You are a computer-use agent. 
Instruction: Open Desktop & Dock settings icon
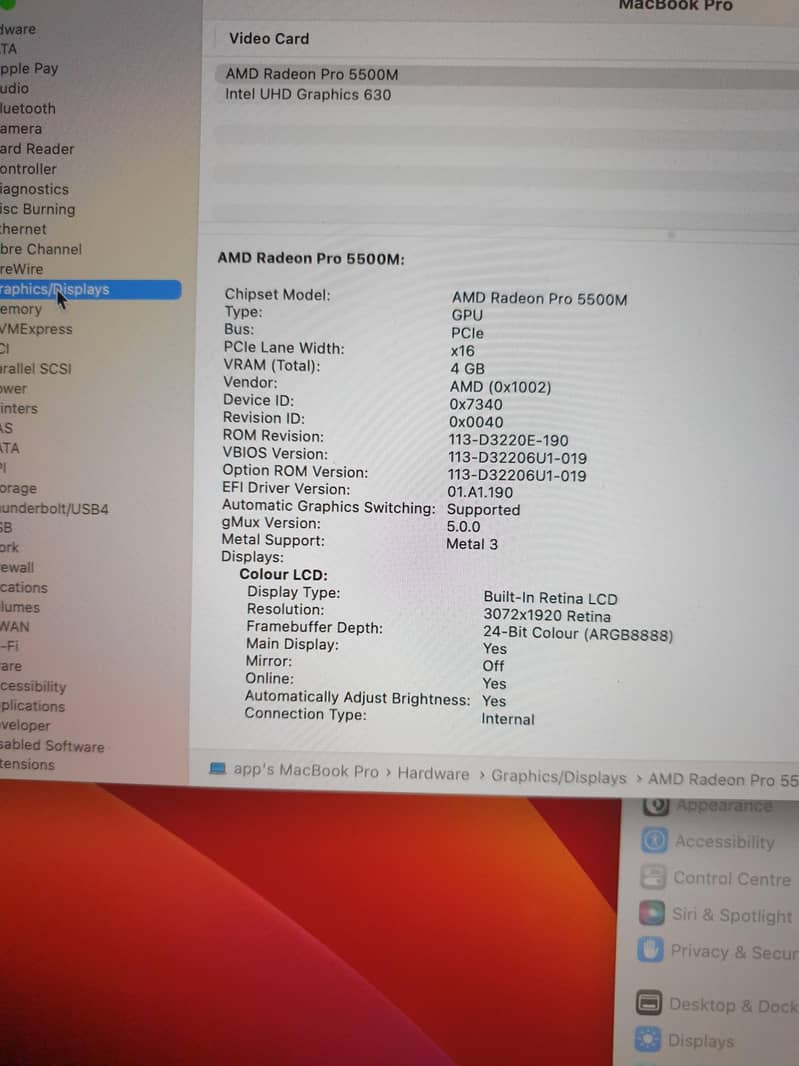point(649,1003)
